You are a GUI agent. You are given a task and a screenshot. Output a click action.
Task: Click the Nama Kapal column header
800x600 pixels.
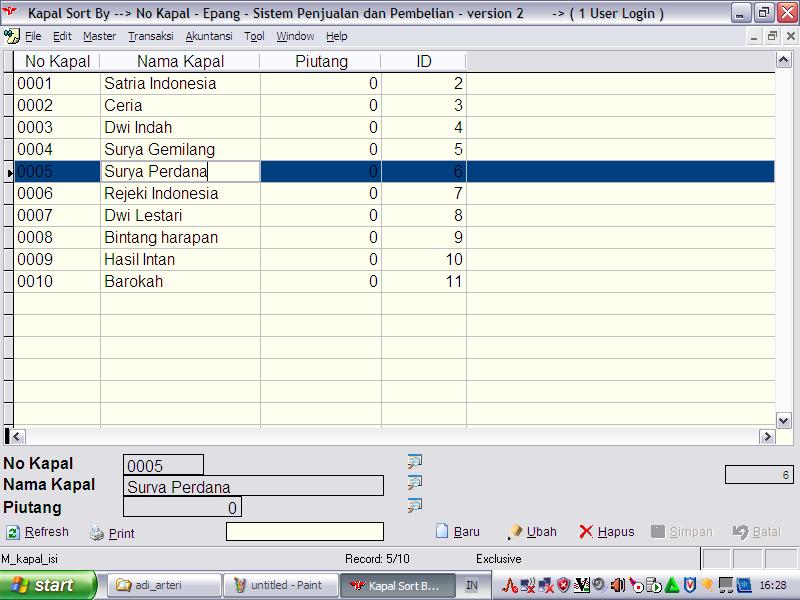(180, 61)
